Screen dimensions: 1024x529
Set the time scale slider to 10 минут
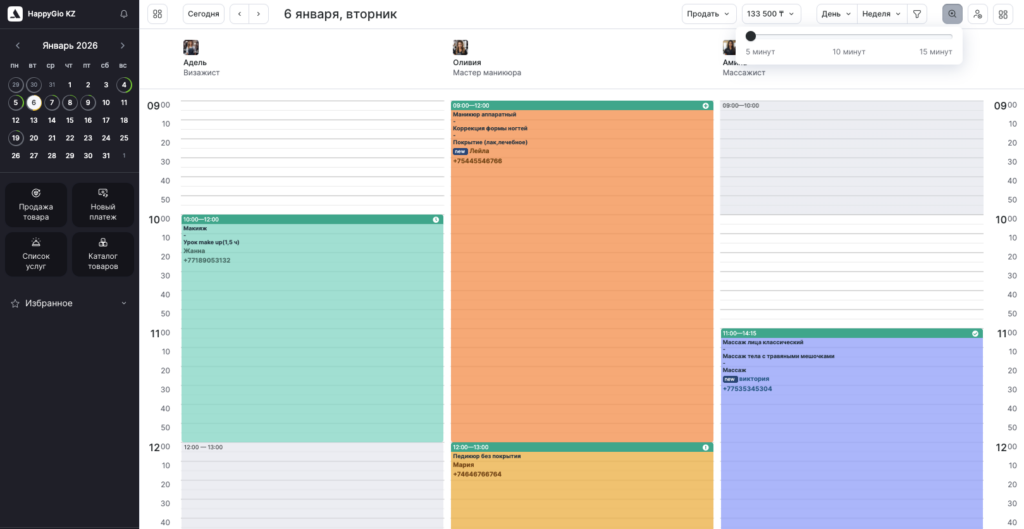point(849,36)
